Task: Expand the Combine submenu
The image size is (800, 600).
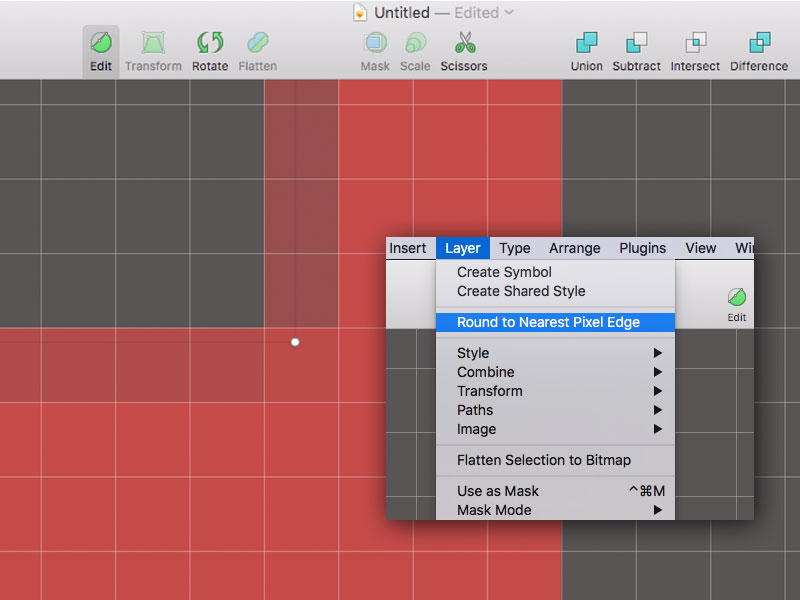Action: pyautogui.click(x=555, y=372)
